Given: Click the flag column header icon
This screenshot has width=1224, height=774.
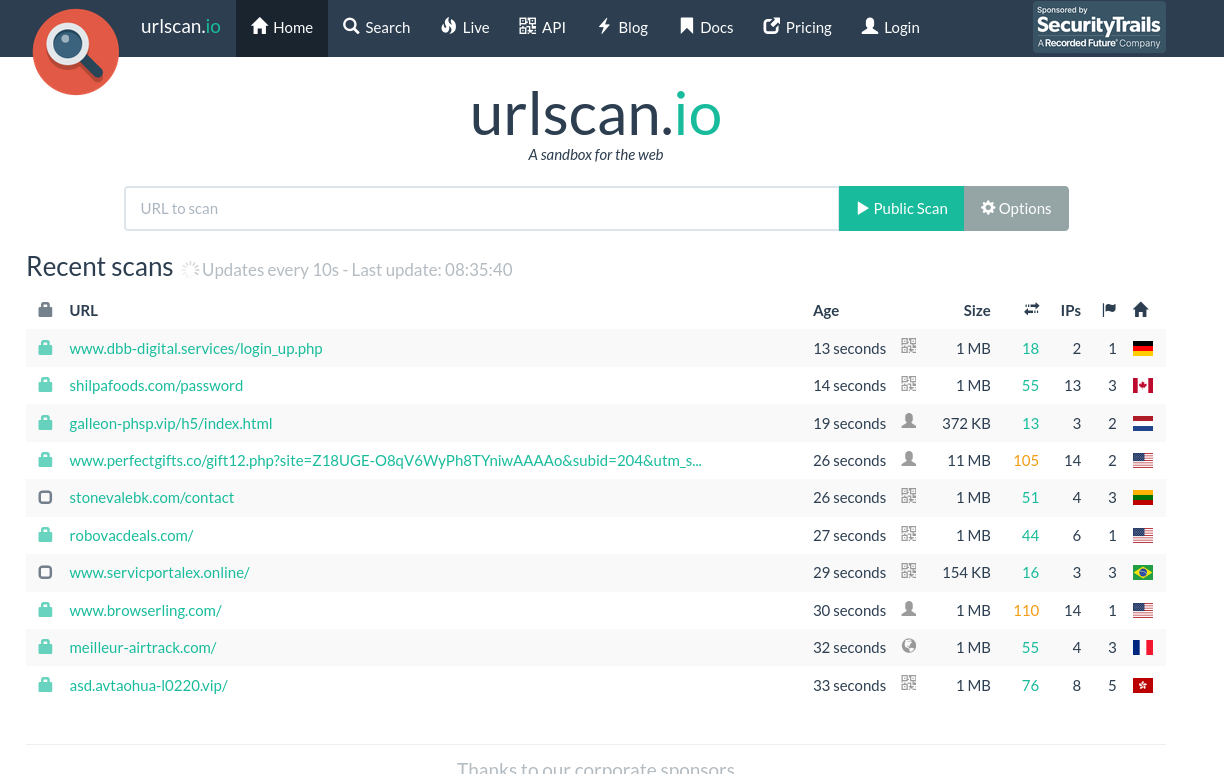Looking at the screenshot, I should (x=1109, y=310).
